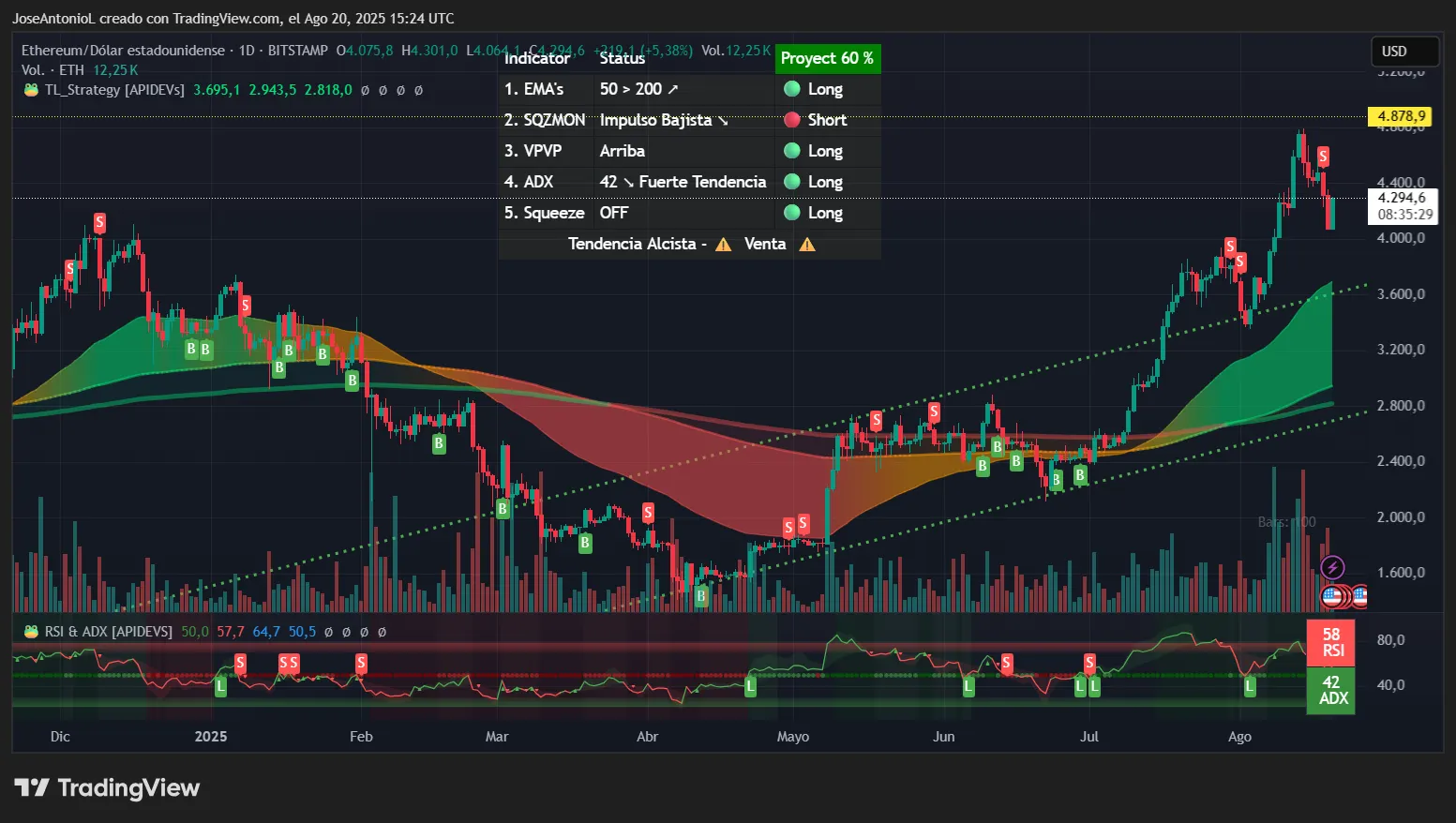The image size is (1456, 823).
Task: Open the USD currency selector top right
Action: coord(1404,52)
